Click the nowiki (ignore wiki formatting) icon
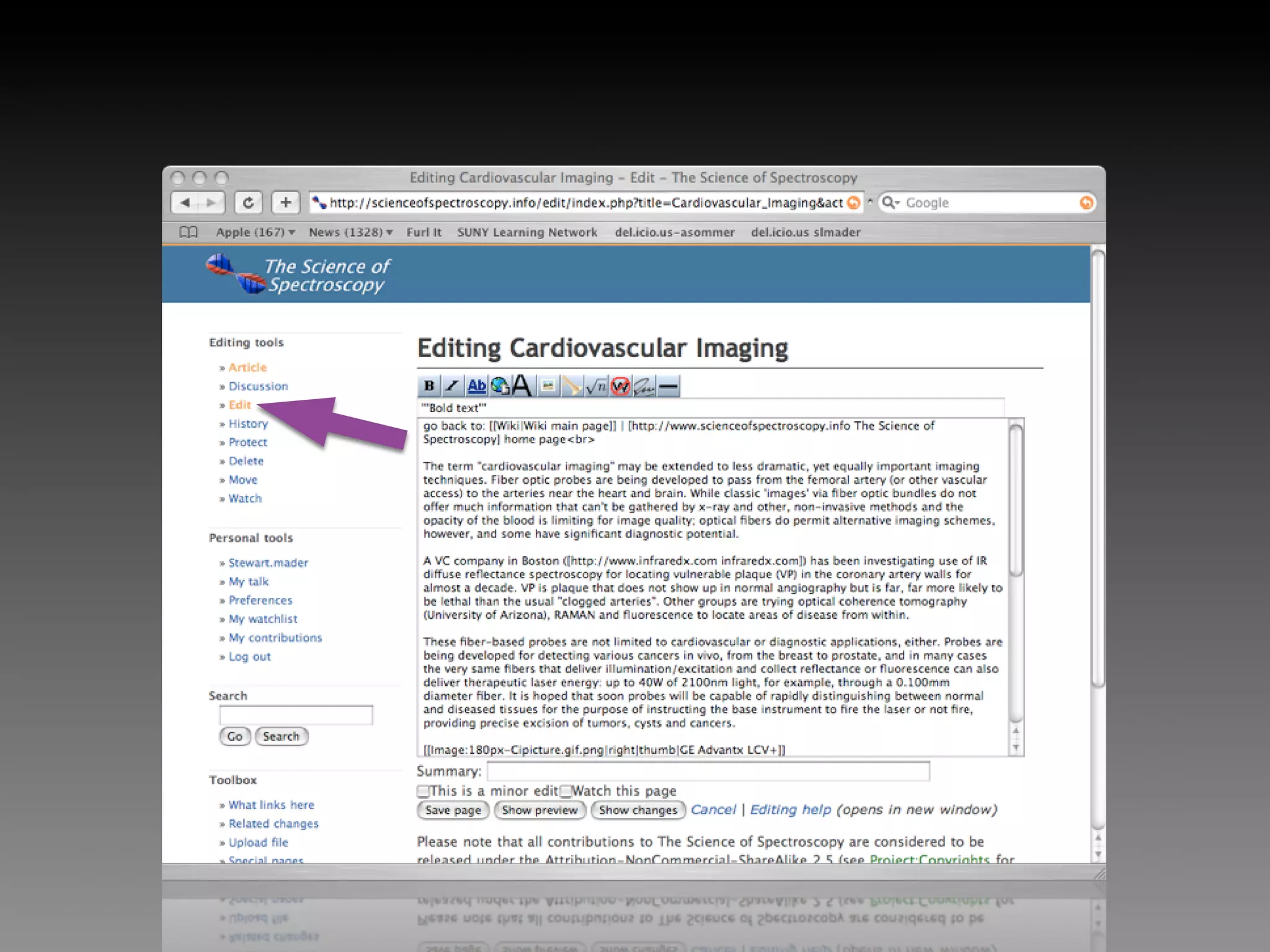 coord(619,386)
